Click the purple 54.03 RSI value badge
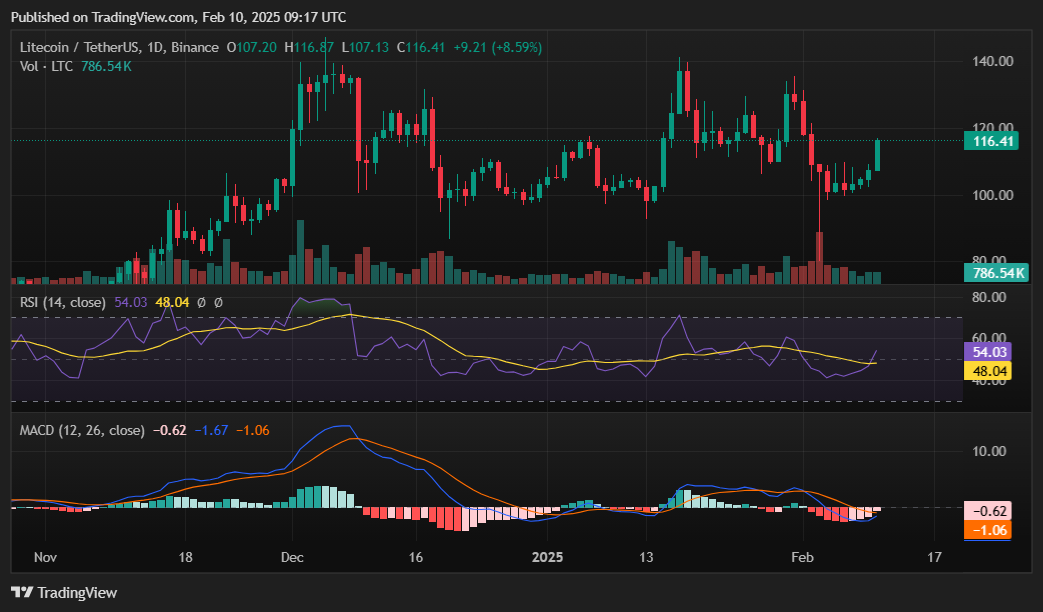 pos(986,352)
